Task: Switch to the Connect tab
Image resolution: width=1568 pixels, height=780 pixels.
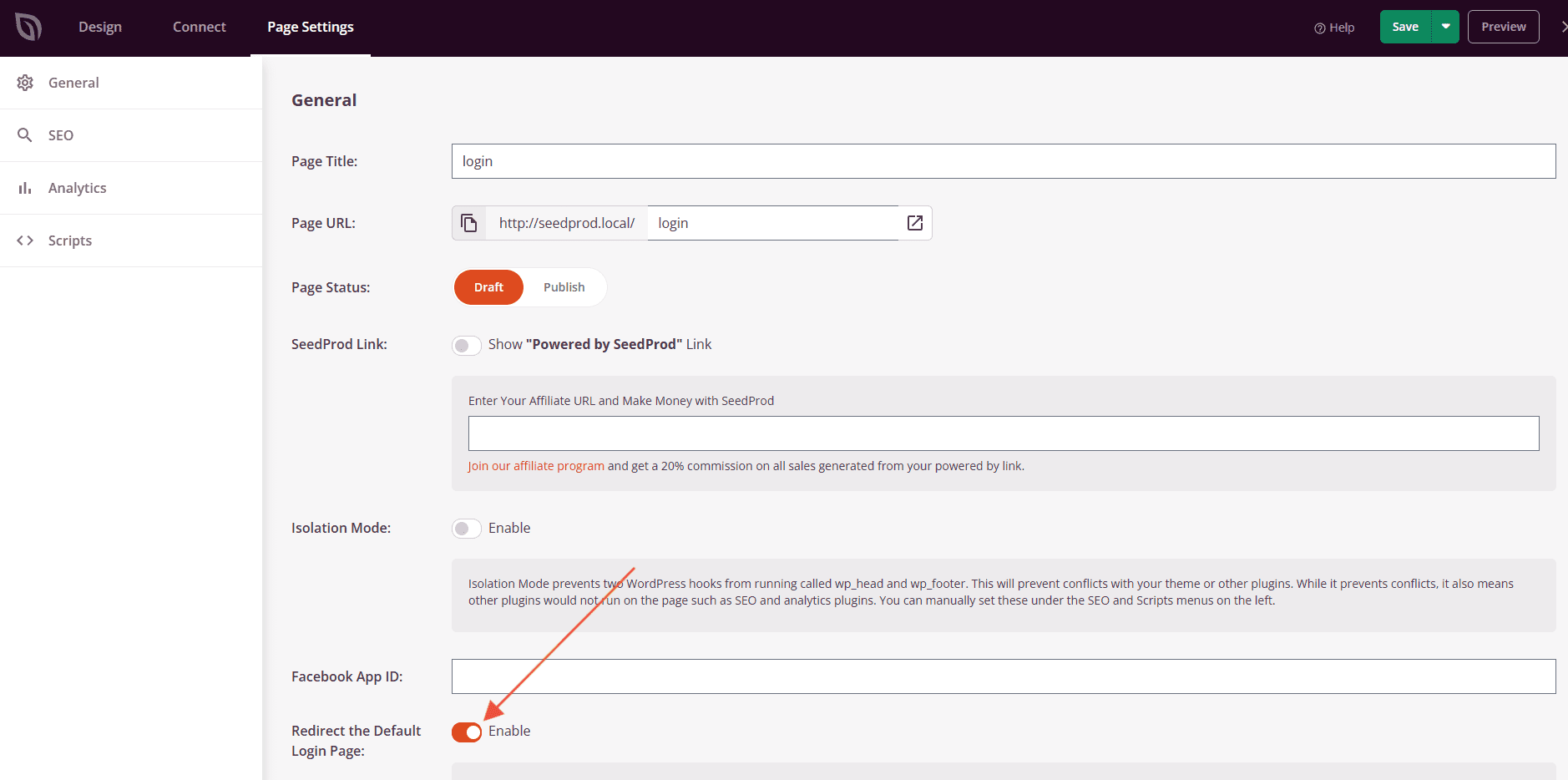Action: coord(199,27)
